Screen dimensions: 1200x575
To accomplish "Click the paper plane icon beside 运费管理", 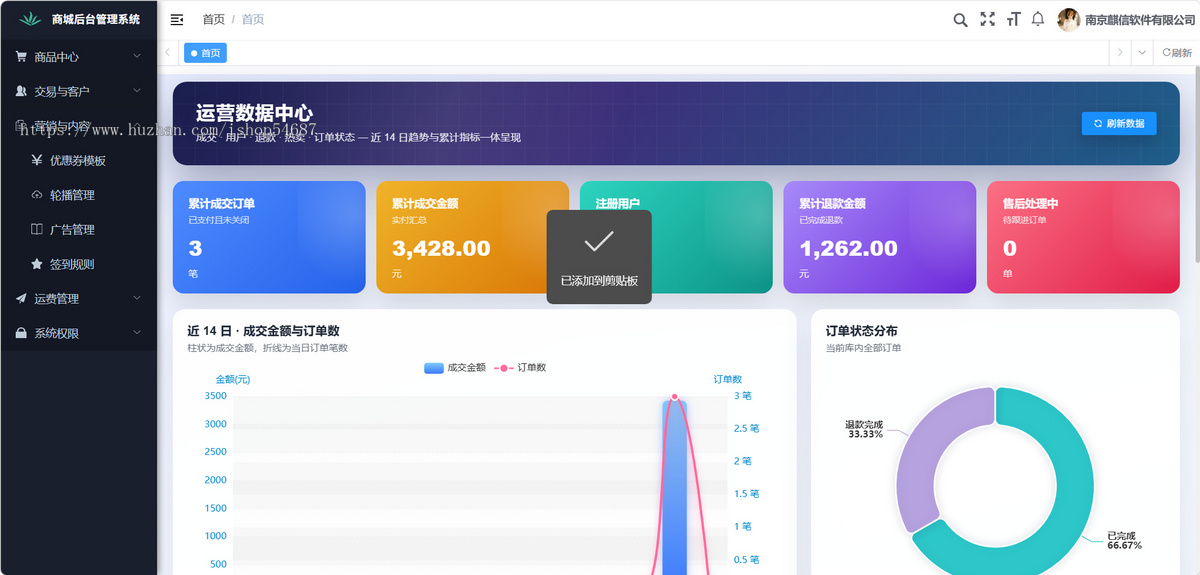I will tap(21, 298).
